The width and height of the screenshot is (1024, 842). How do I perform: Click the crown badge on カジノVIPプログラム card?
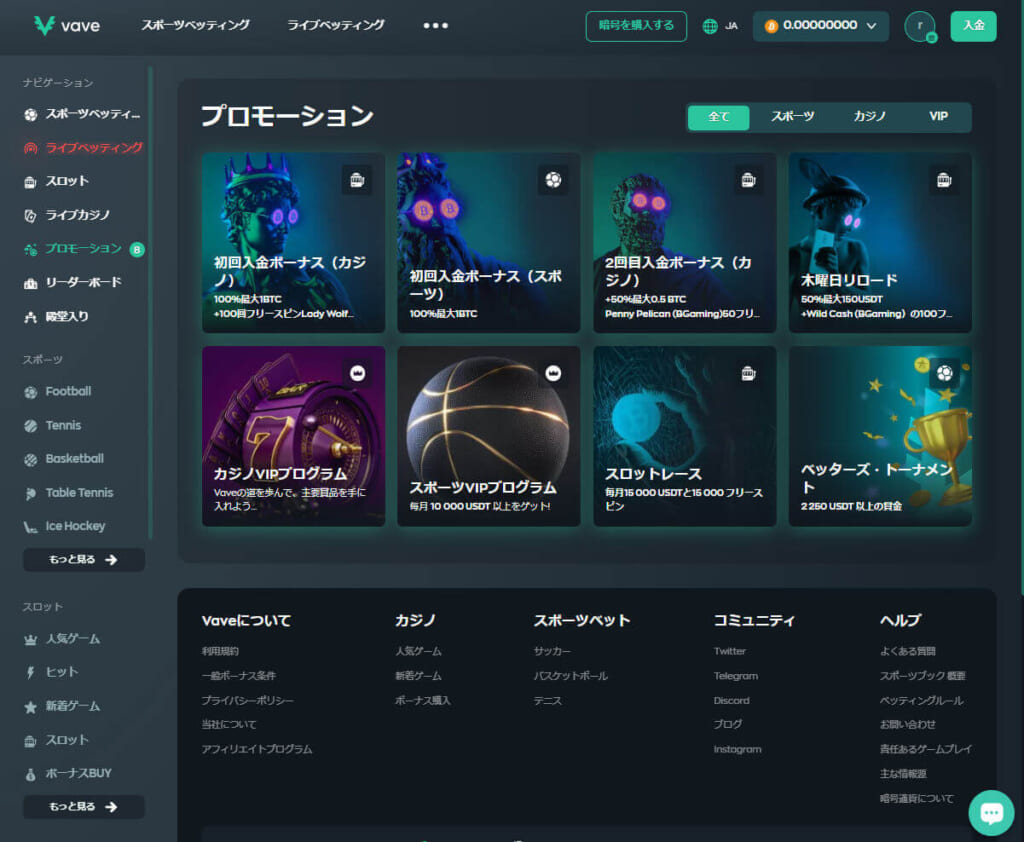pos(357,373)
